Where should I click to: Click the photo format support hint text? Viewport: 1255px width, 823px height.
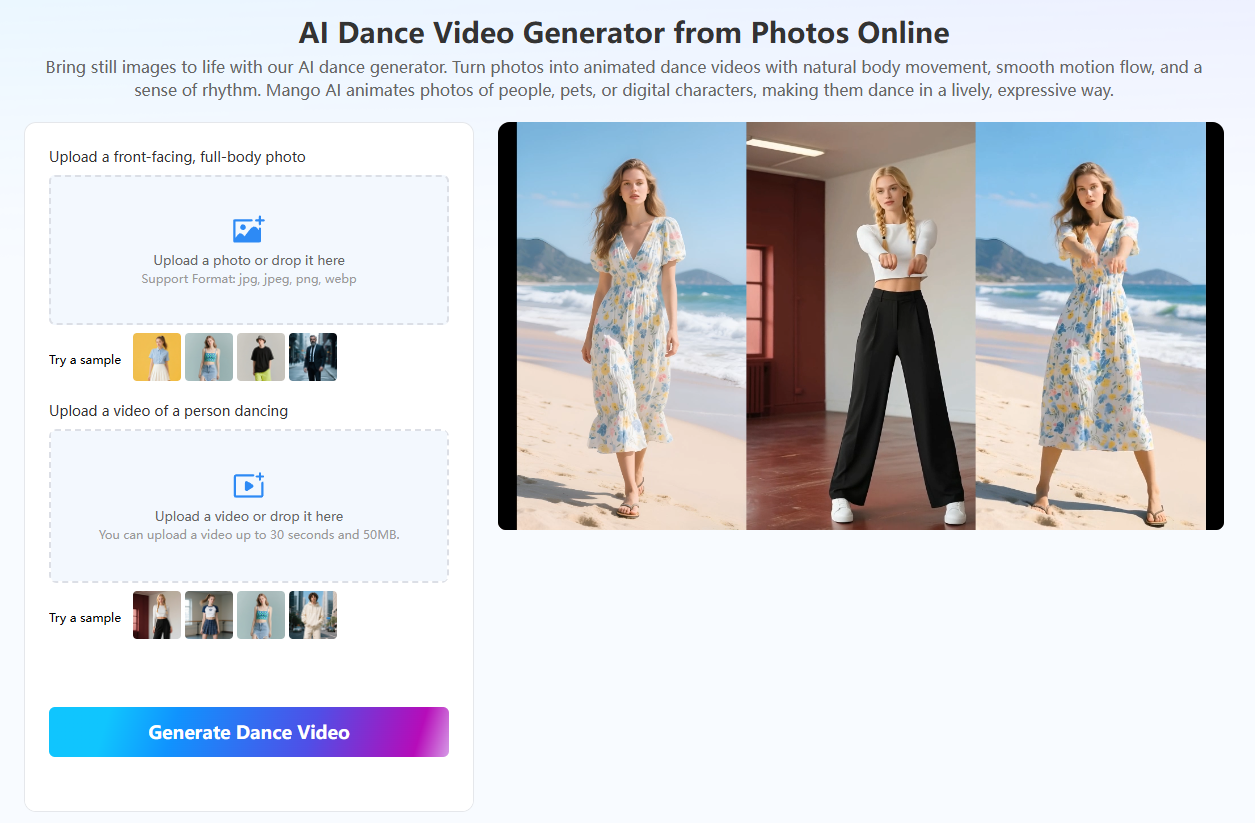pyautogui.click(x=249, y=279)
